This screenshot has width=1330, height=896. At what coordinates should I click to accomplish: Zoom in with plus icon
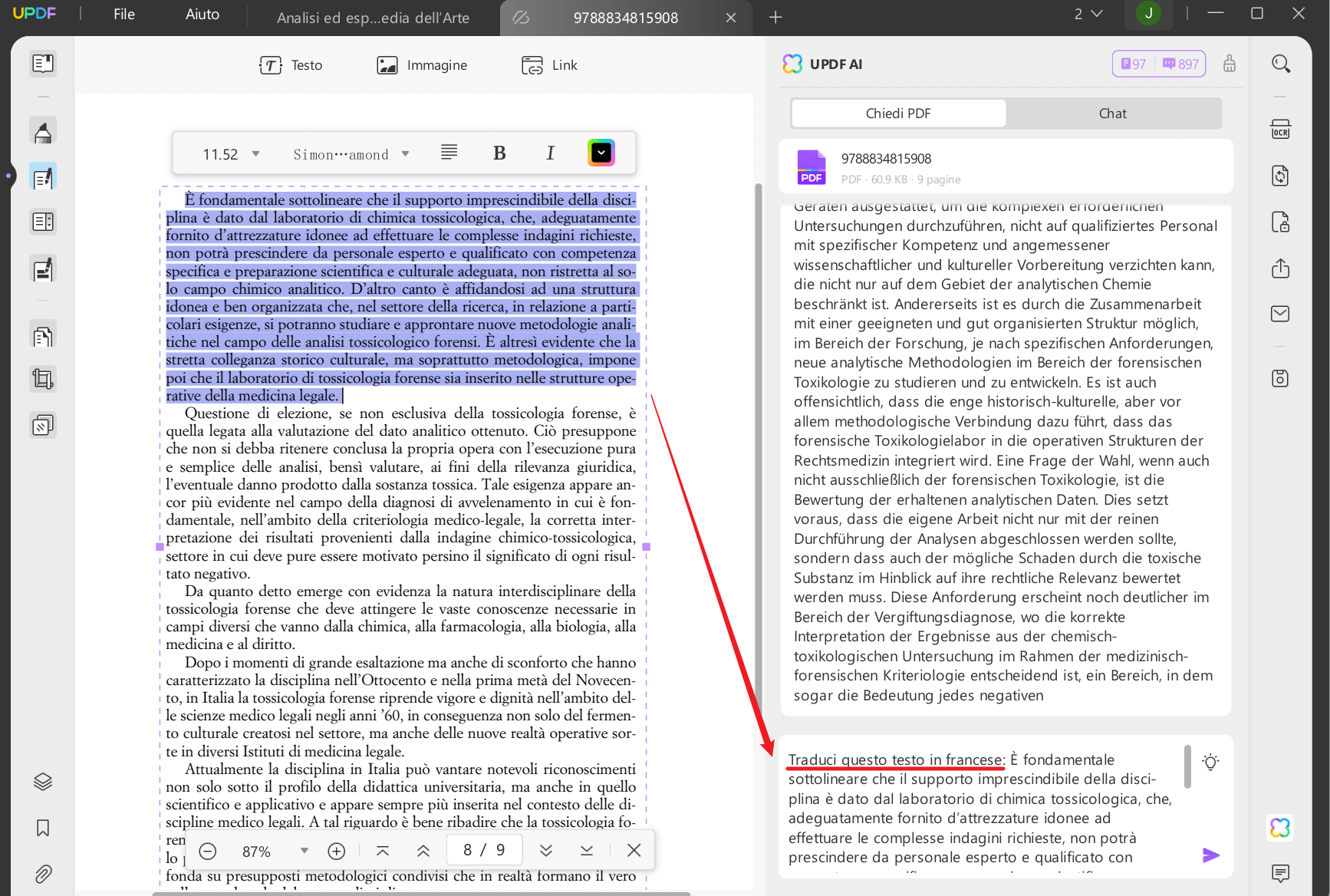click(336, 851)
